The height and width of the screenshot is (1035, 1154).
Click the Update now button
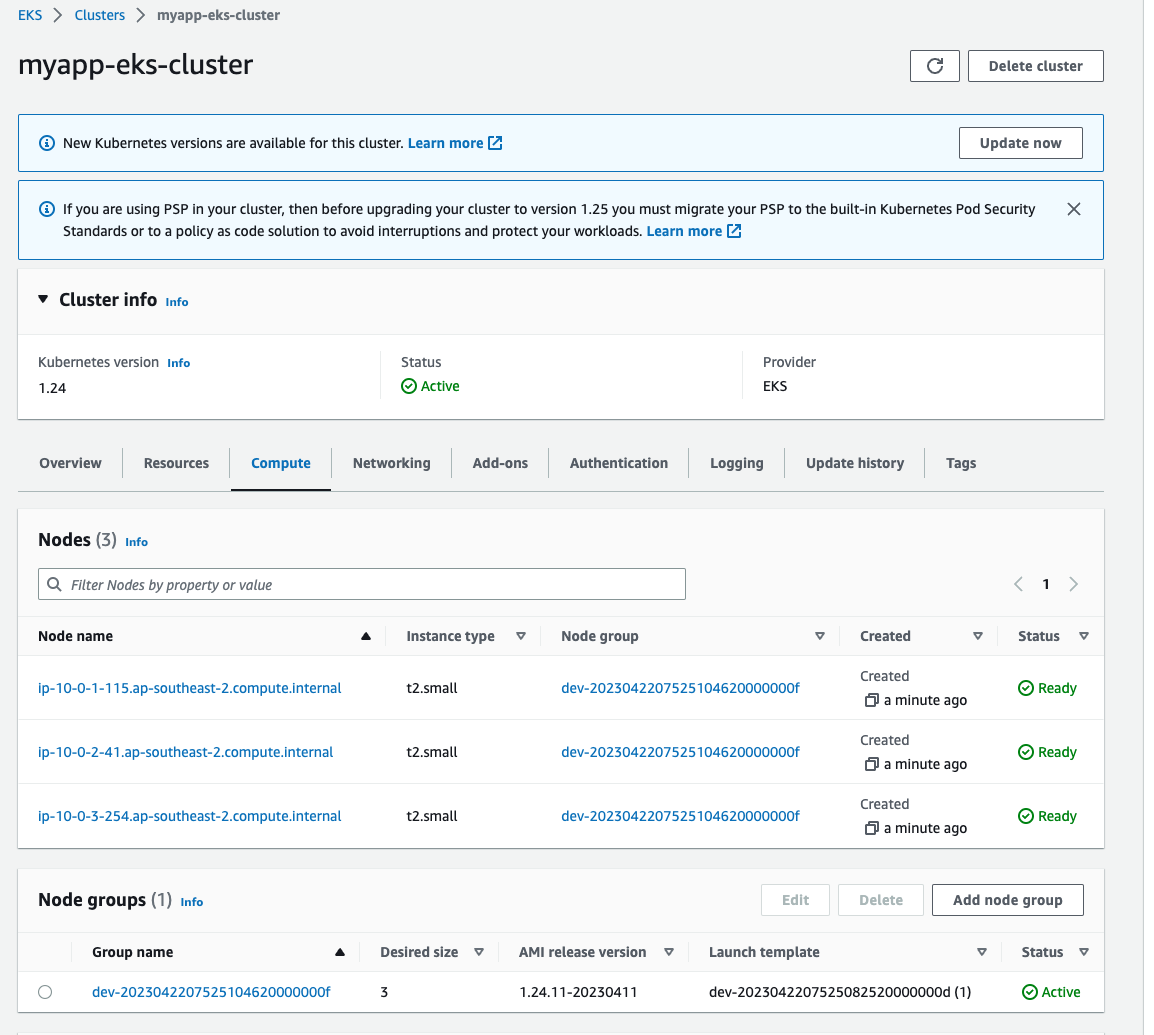(1021, 143)
